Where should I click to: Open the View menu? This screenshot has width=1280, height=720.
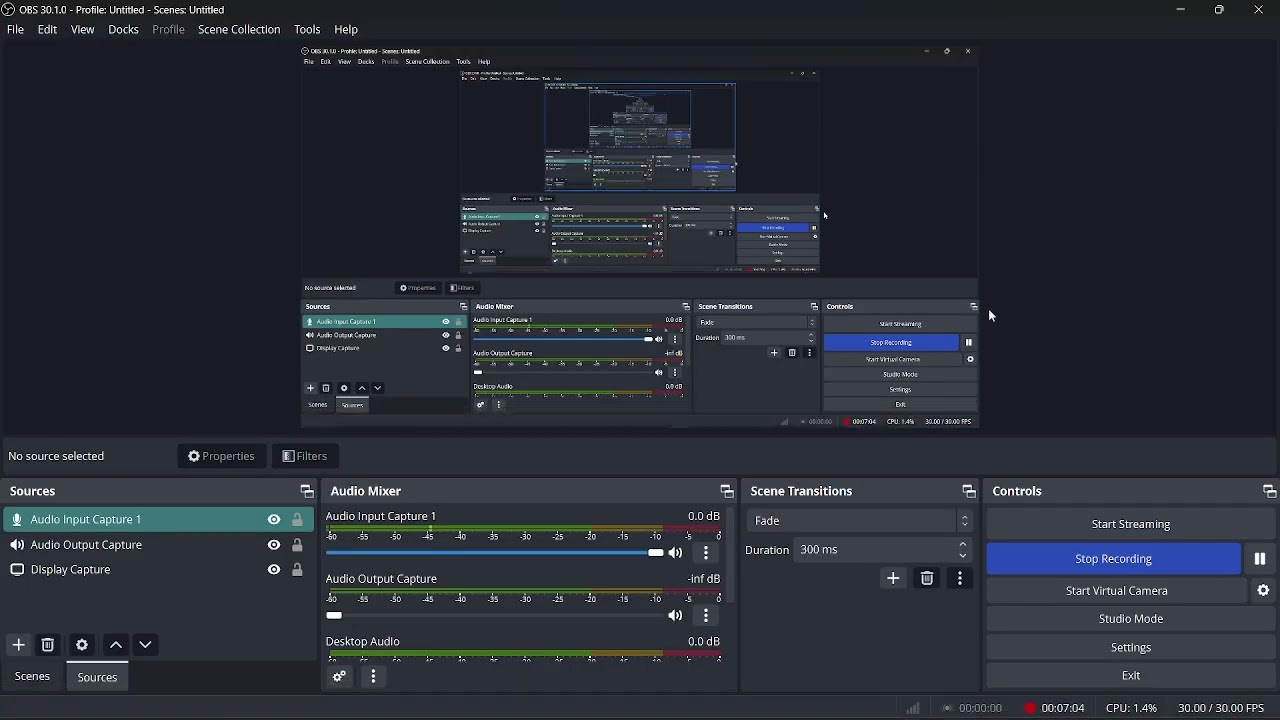click(82, 30)
